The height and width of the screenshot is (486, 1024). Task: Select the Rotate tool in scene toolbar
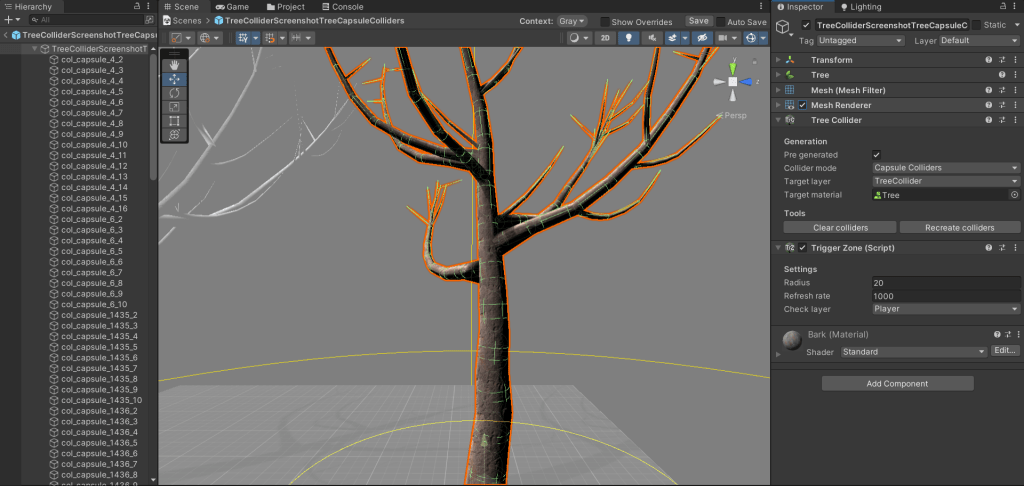tap(175, 92)
